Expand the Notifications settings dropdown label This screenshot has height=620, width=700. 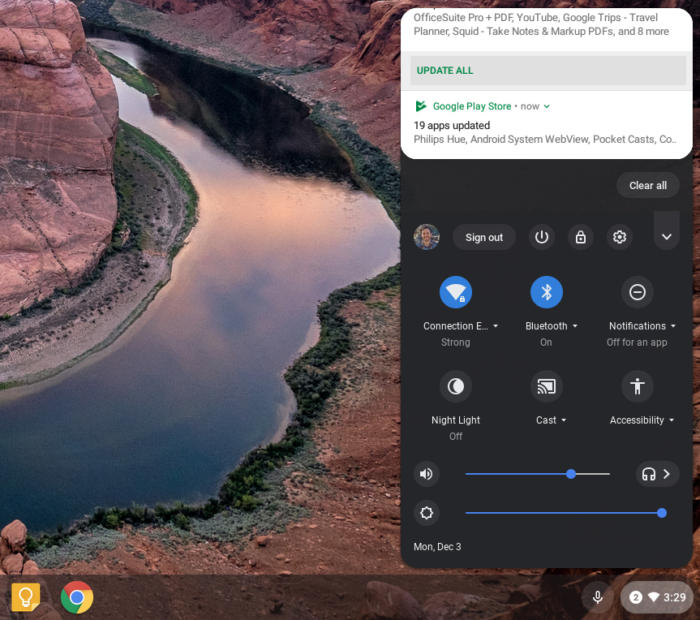click(x=642, y=326)
